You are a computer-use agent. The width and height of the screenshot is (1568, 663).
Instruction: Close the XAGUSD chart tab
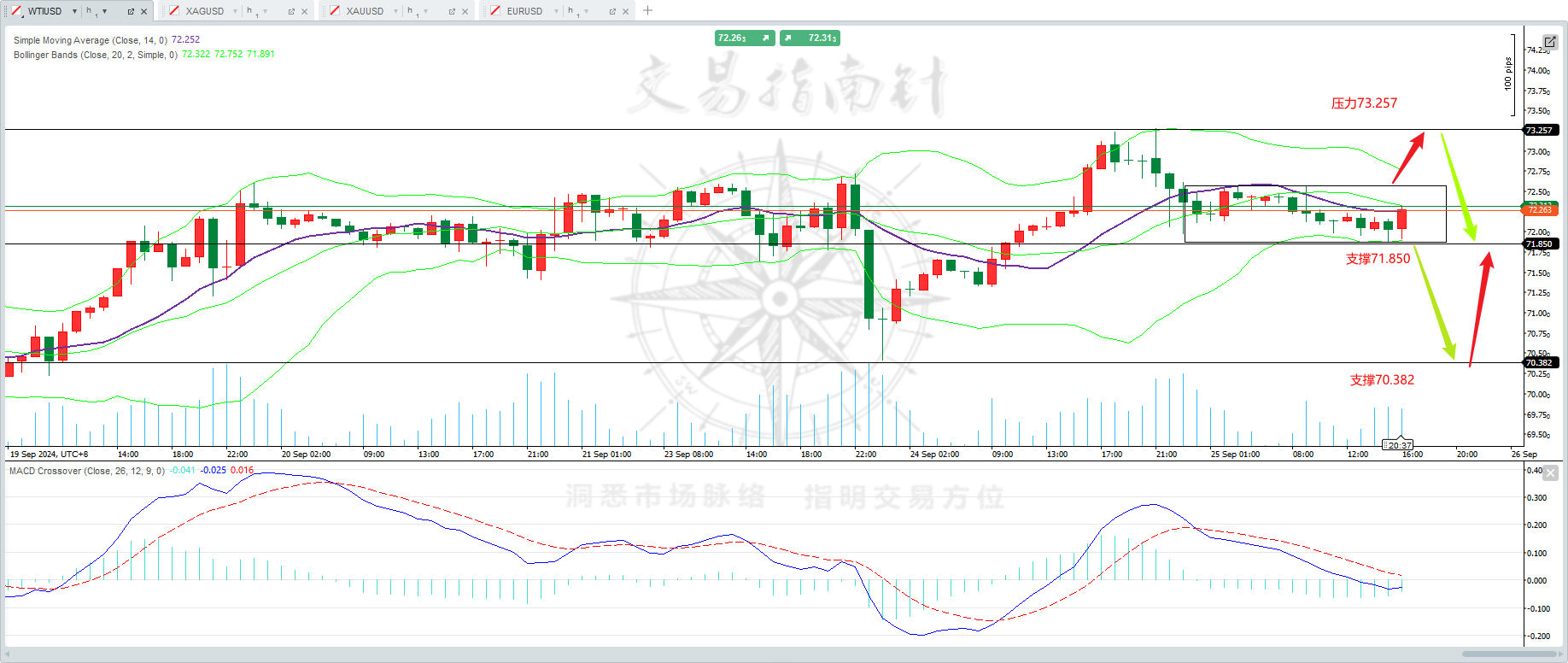pos(304,12)
